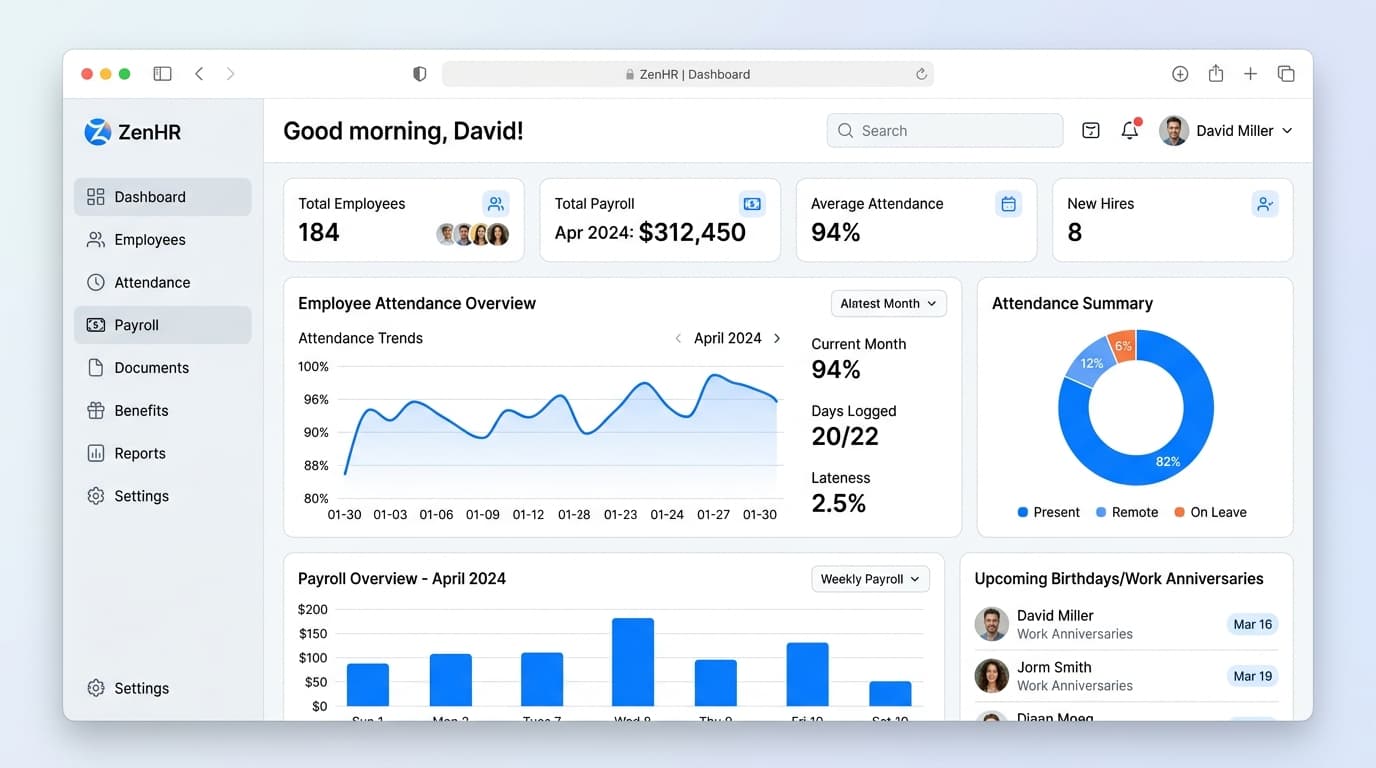
Task: Open the calendar icon next to Search
Action: point(1091,131)
